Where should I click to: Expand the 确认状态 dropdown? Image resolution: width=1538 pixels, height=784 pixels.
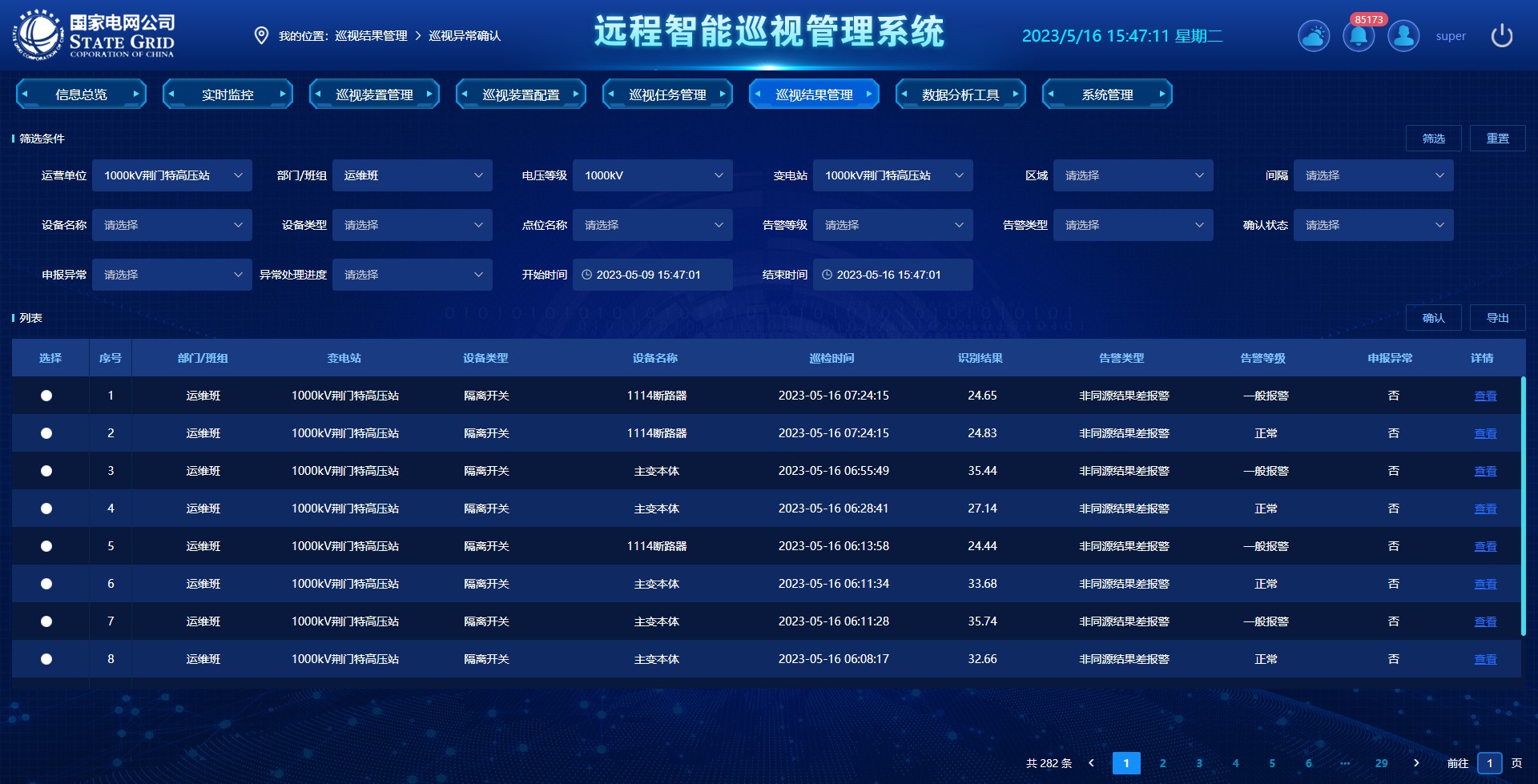pyautogui.click(x=1373, y=225)
